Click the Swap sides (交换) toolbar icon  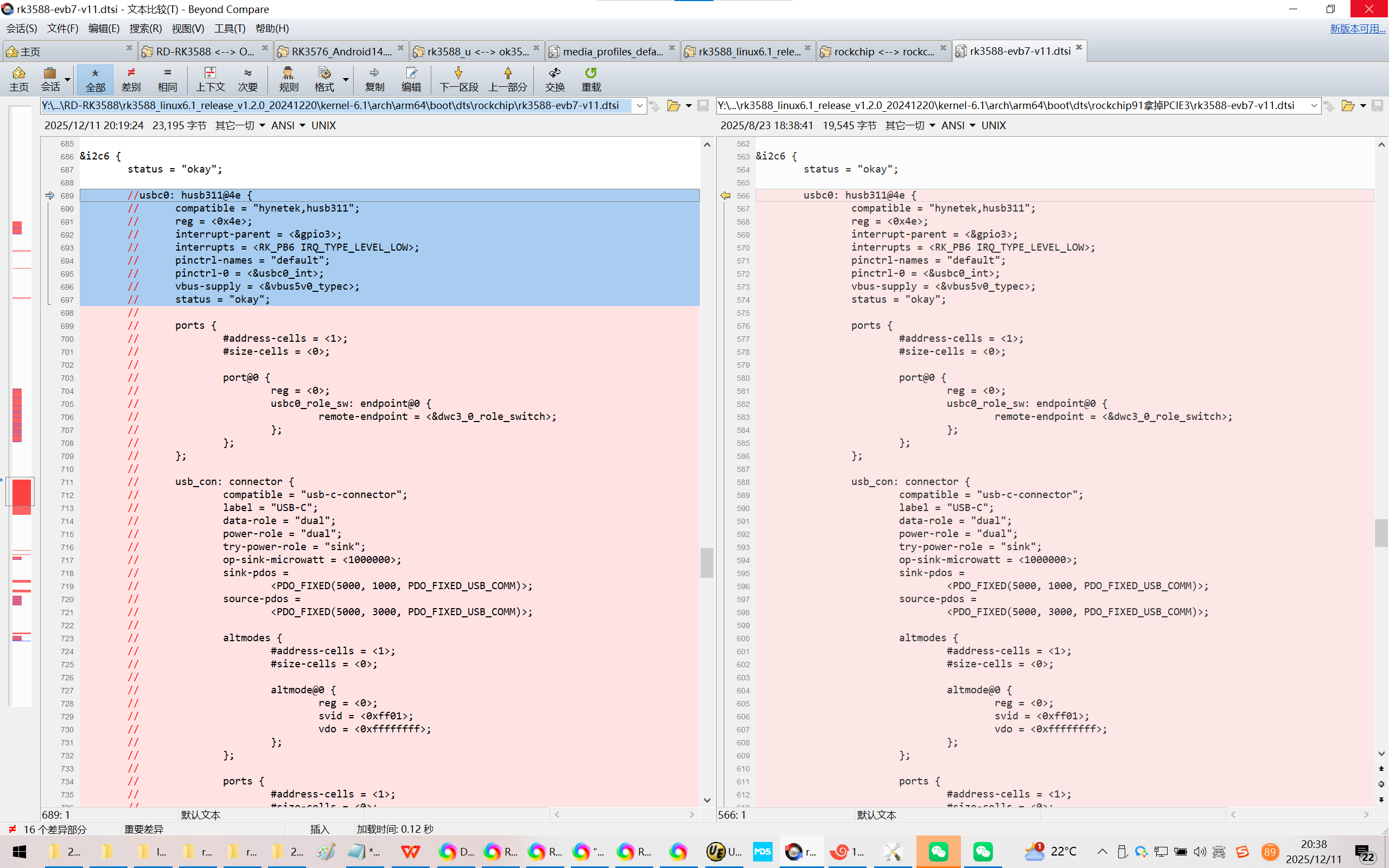click(555, 79)
